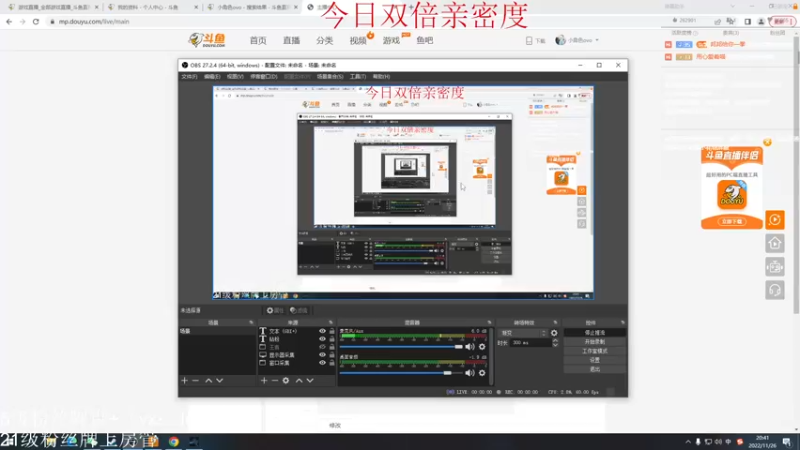800x450 pixels.
Task: Increase the transition duration with up arrow
Action: pyautogui.click(x=555, y=341)
